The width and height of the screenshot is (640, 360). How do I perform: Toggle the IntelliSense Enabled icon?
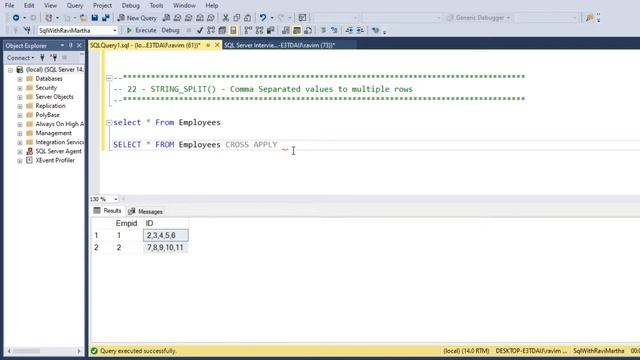click(233, 30)
